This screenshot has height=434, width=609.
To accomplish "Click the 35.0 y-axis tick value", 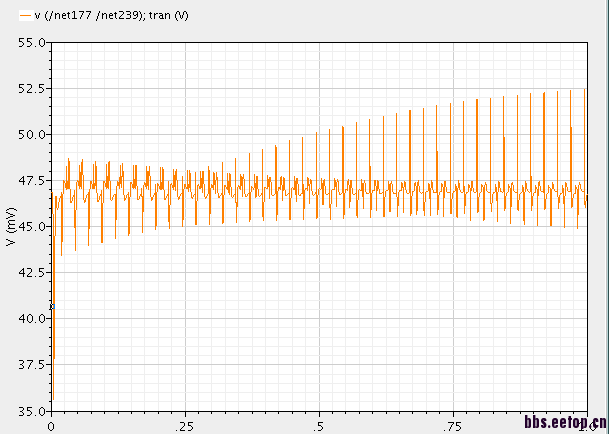I will click(31, 411).
